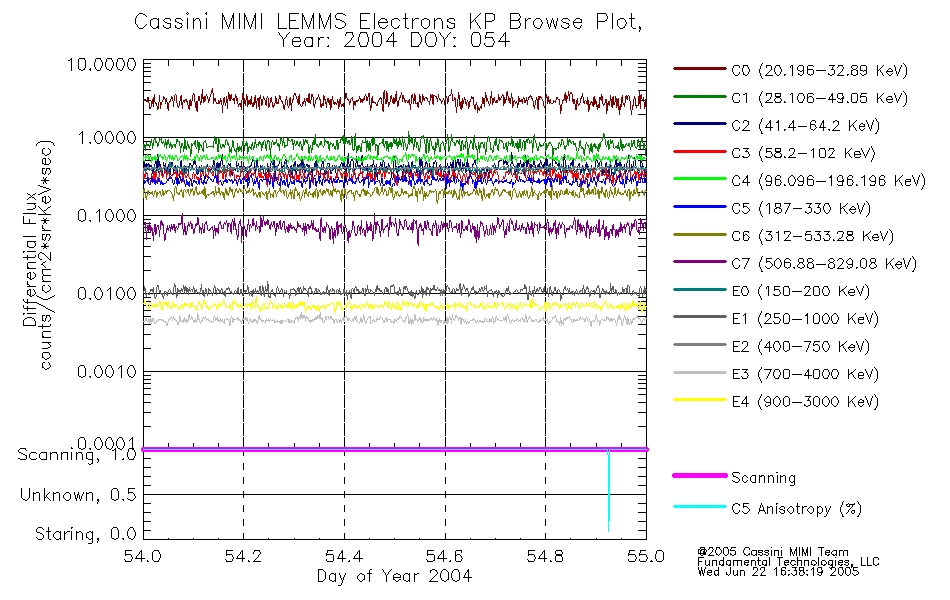
Task: Click the purple C7 flux trace
Action: click(394, 228)
